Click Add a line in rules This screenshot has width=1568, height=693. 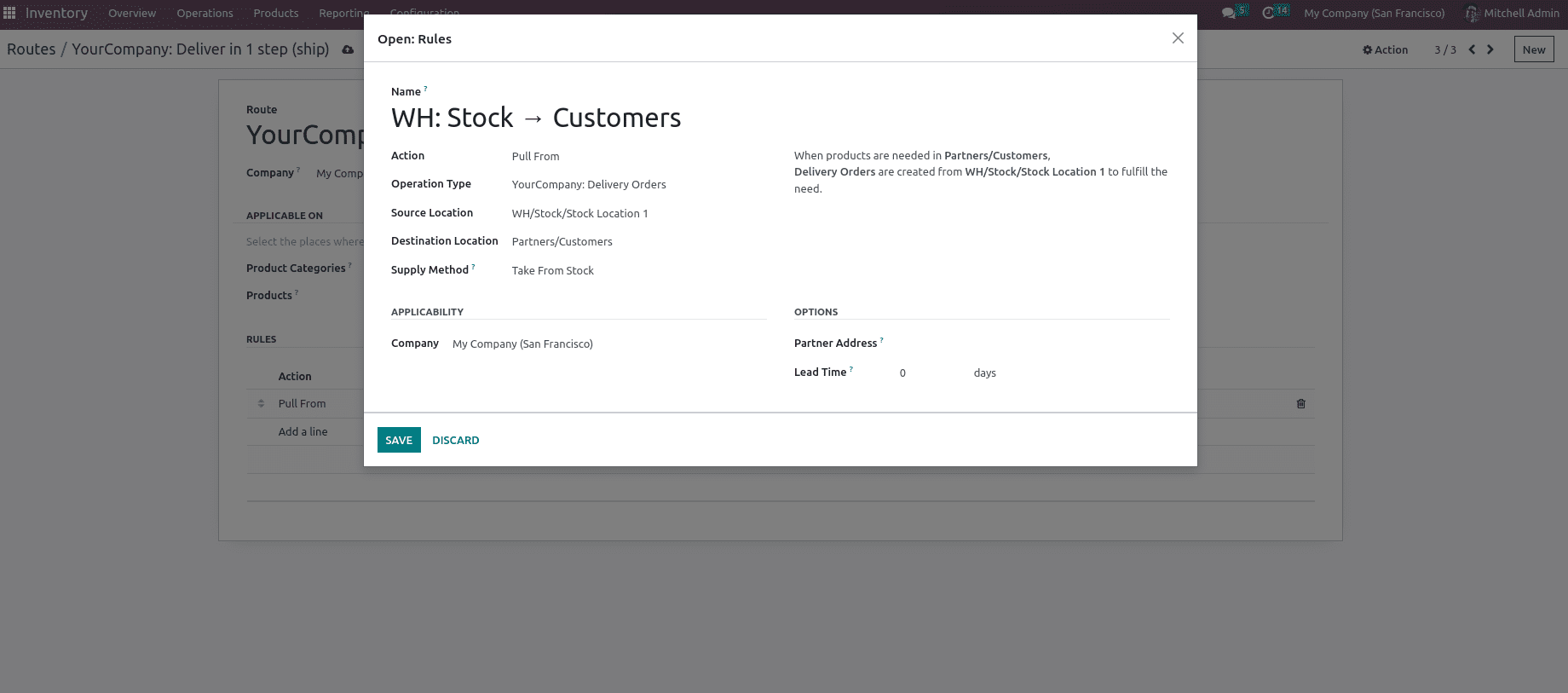[x=303, y=431]
